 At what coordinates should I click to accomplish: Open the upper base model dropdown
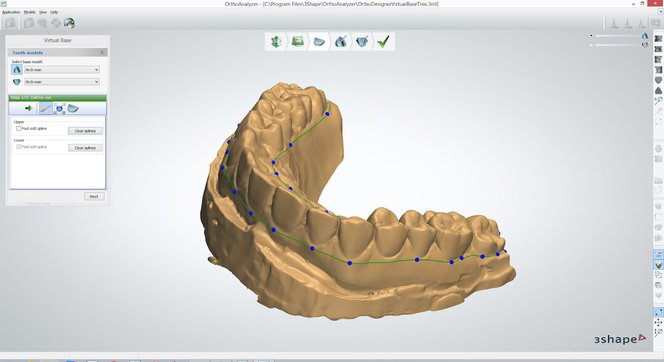point(62,69)
